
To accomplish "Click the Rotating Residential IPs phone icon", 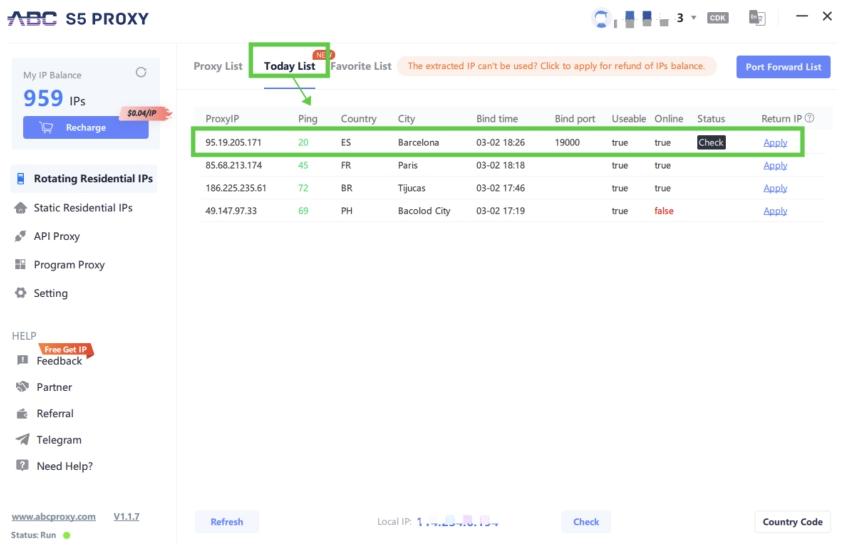I will 21,179.
